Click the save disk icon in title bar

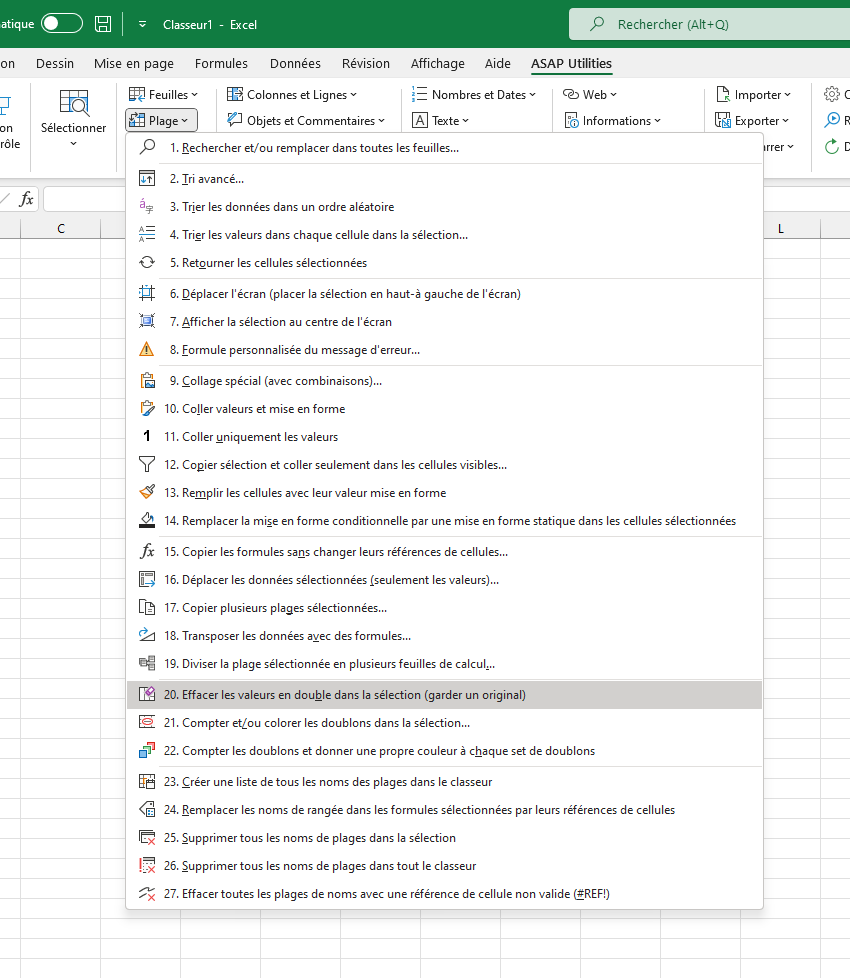tap(103, 24)
